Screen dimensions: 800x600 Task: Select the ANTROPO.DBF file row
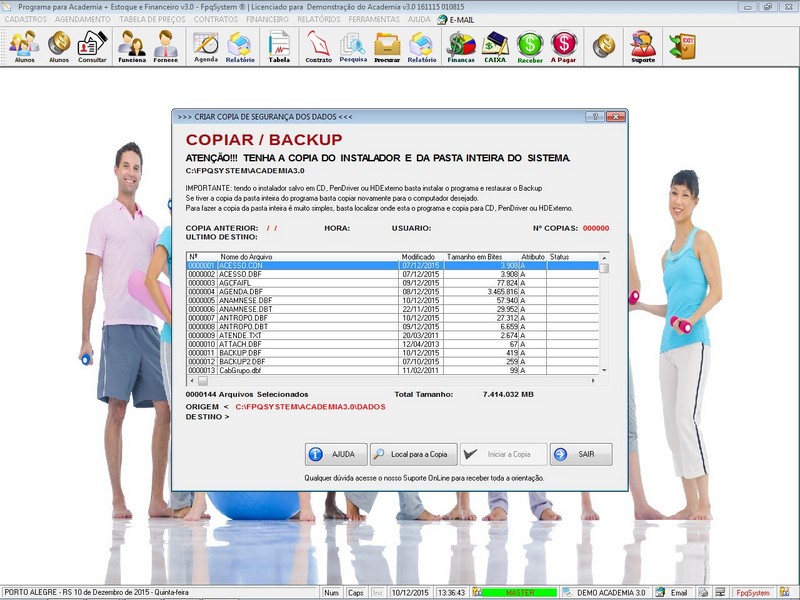tap(392, 317)
